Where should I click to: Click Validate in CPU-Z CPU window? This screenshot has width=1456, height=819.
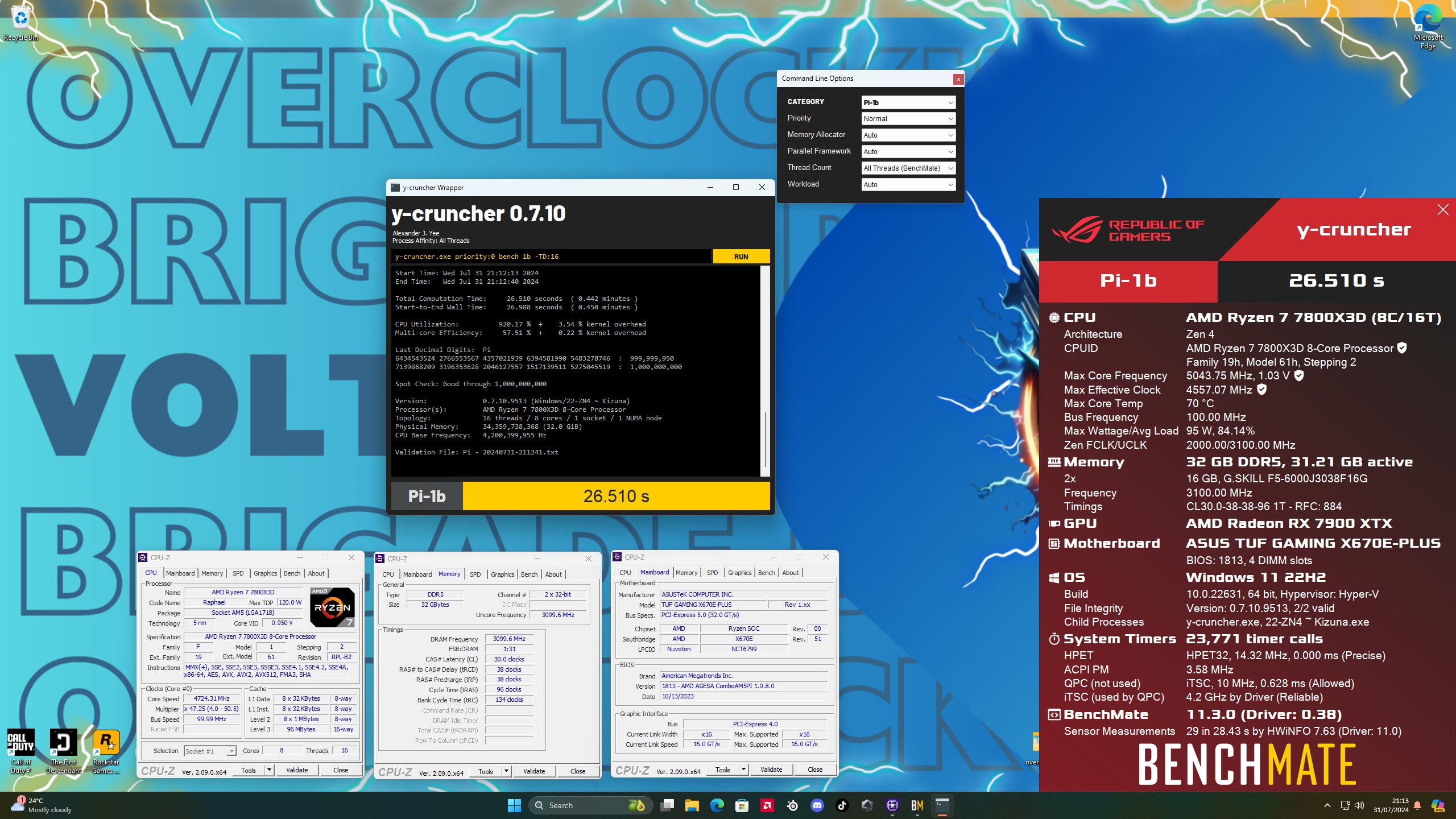(297, 770)
